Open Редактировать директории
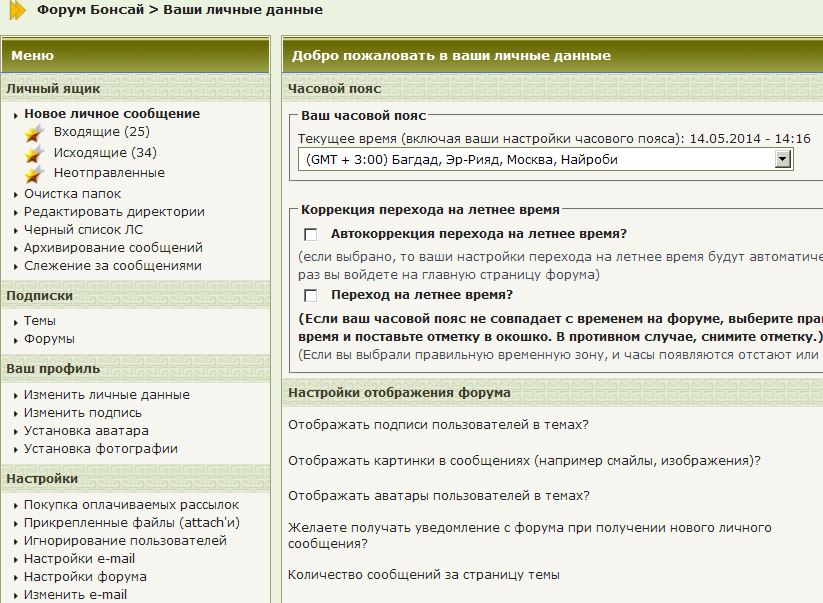The image size is (823, 603). pos(114,211)
